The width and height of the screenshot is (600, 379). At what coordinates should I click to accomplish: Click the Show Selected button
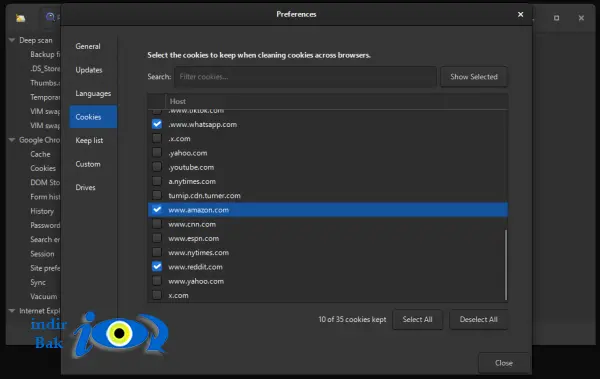click(474, 77)
